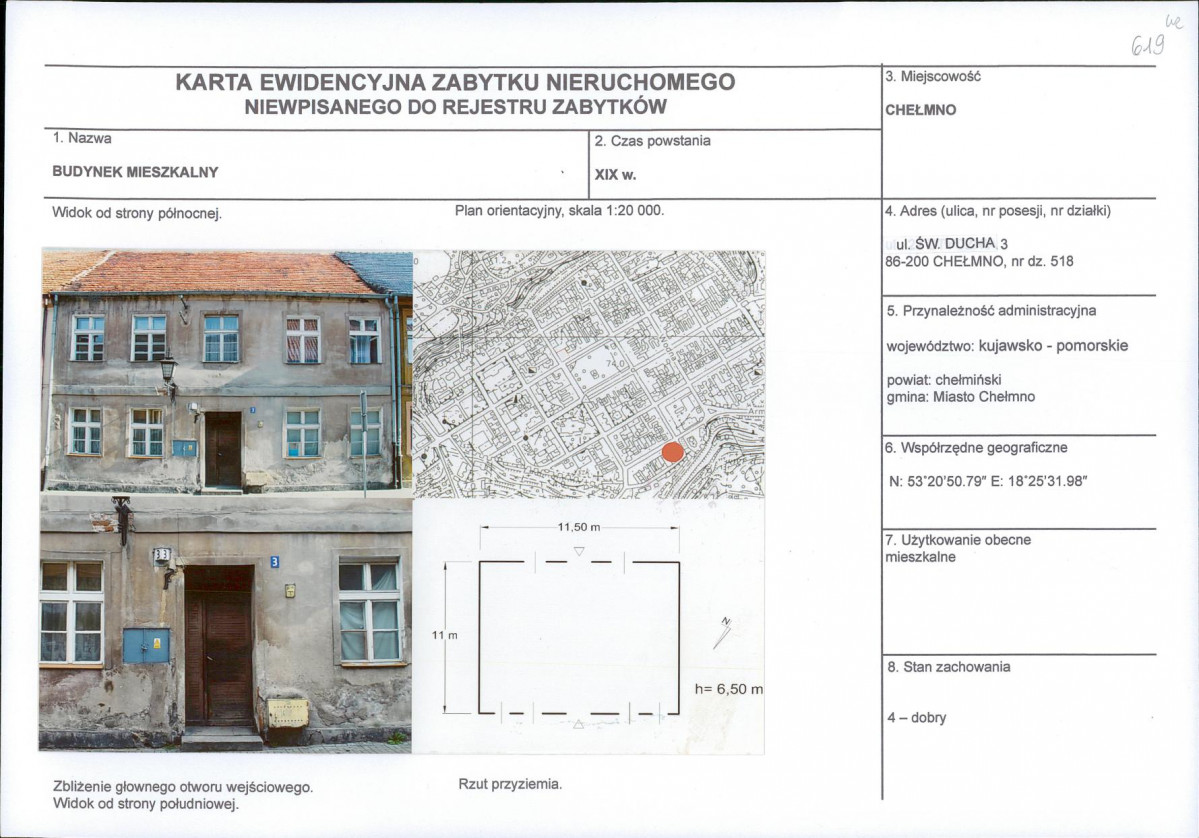The height and width of the screenshot is (838, 1199).
Task: Click the '11,50 m' width dimension
Action: point(579,528)
